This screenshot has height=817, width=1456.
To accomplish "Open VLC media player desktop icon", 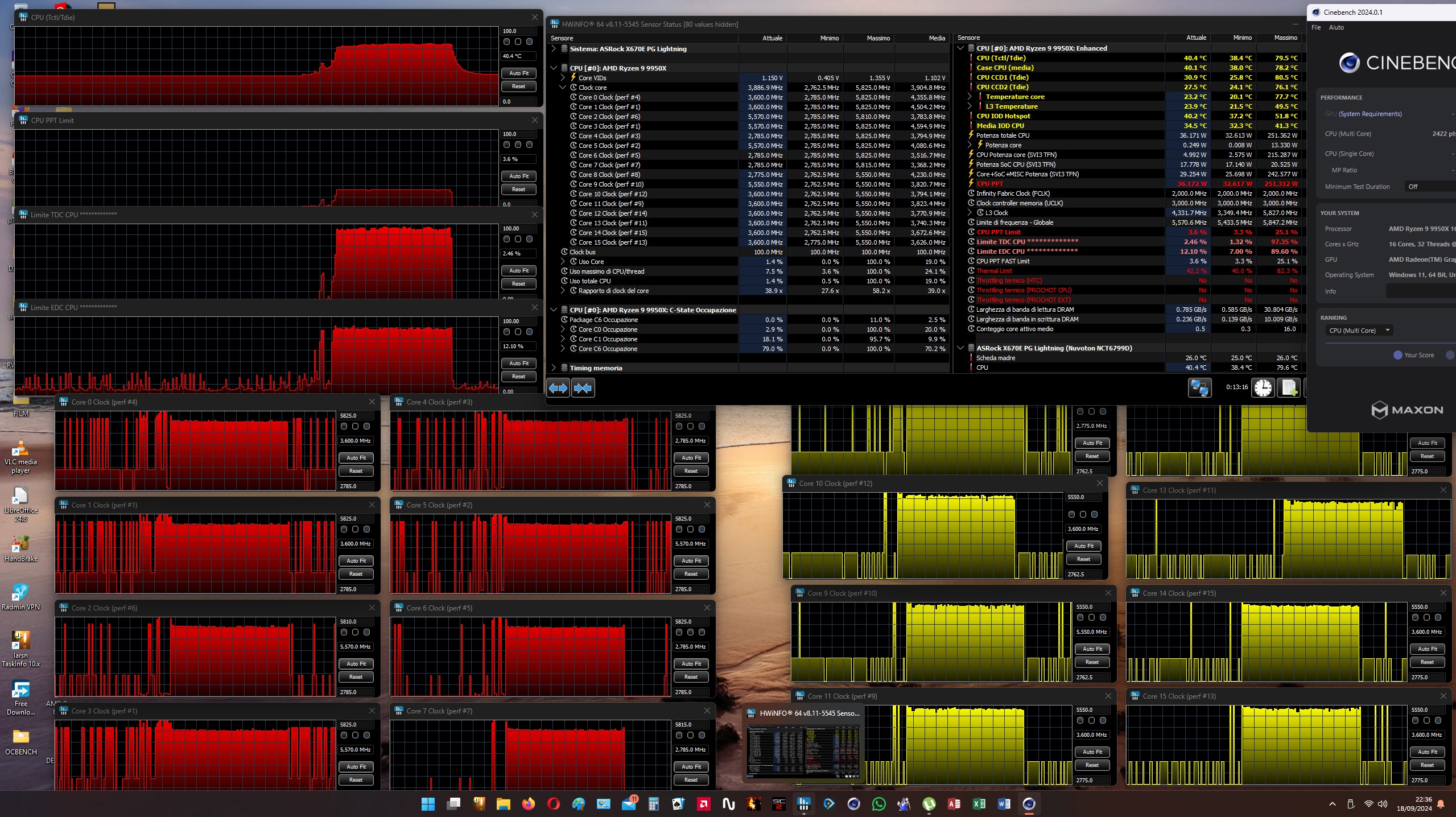I will coord(20,457).
